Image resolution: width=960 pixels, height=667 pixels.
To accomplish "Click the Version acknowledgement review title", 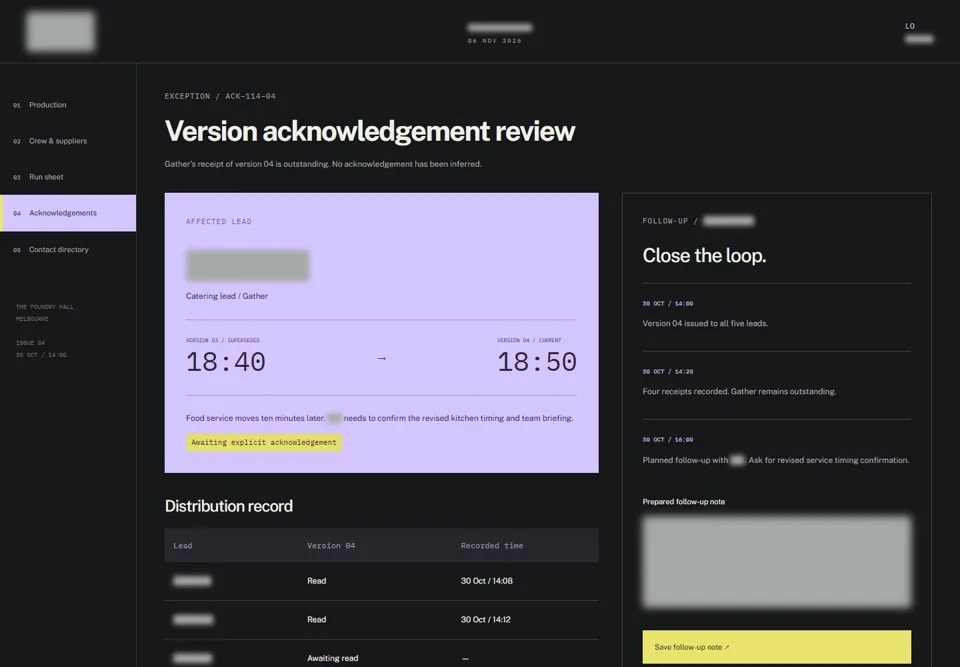I will [370, 131].
